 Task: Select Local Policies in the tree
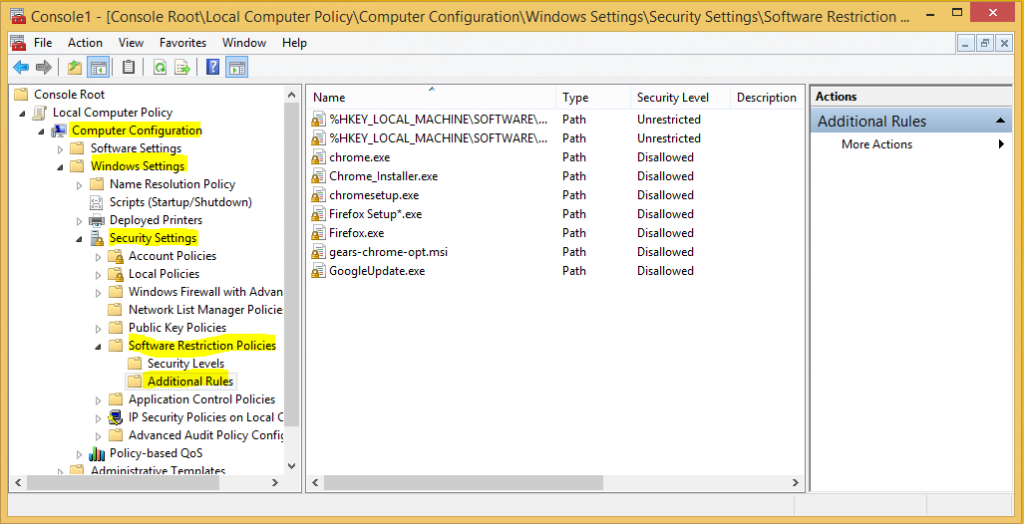pyautogui.click(x=164, y=274)
